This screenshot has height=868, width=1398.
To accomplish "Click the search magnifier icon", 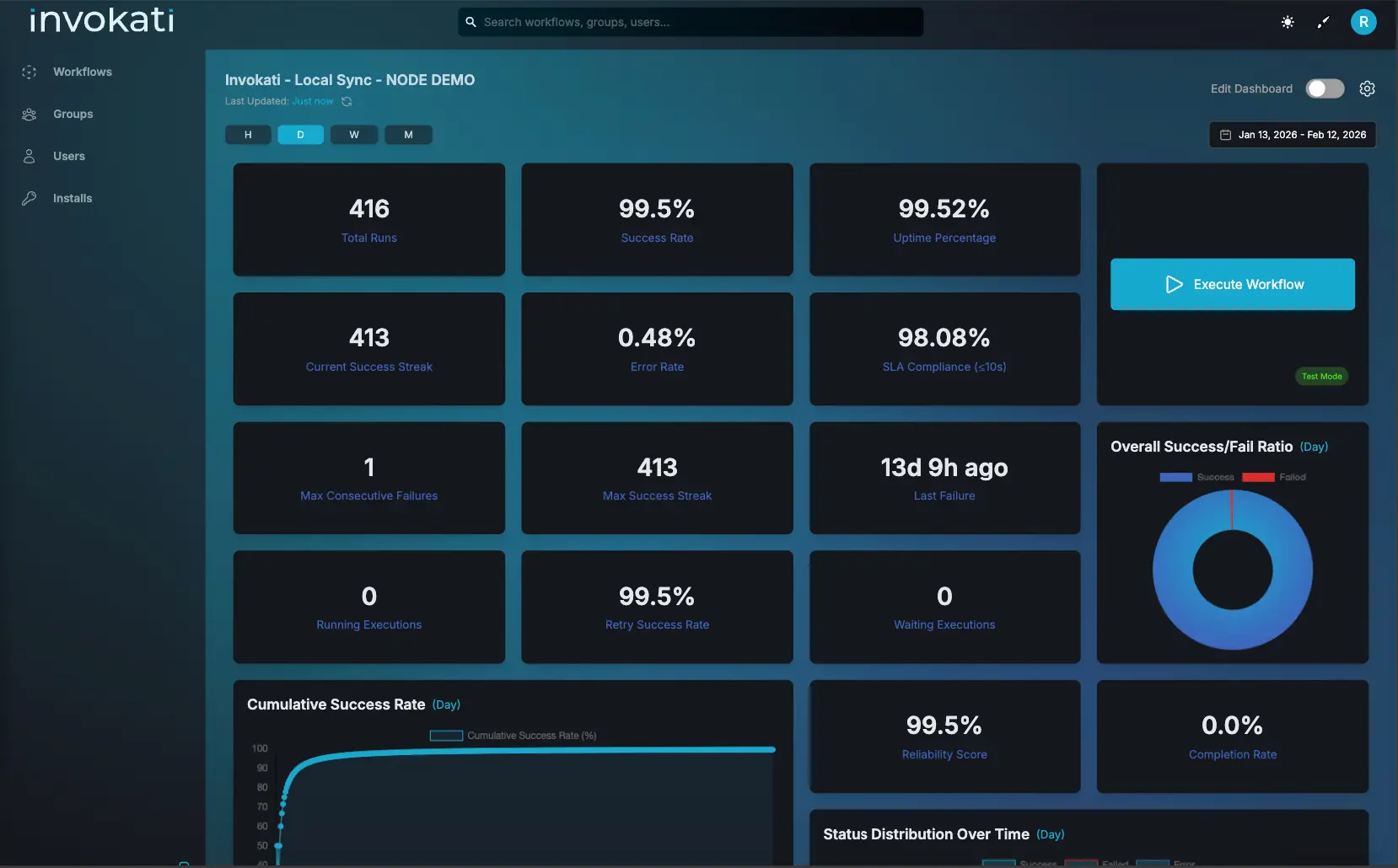I will [x=472, y=22].
